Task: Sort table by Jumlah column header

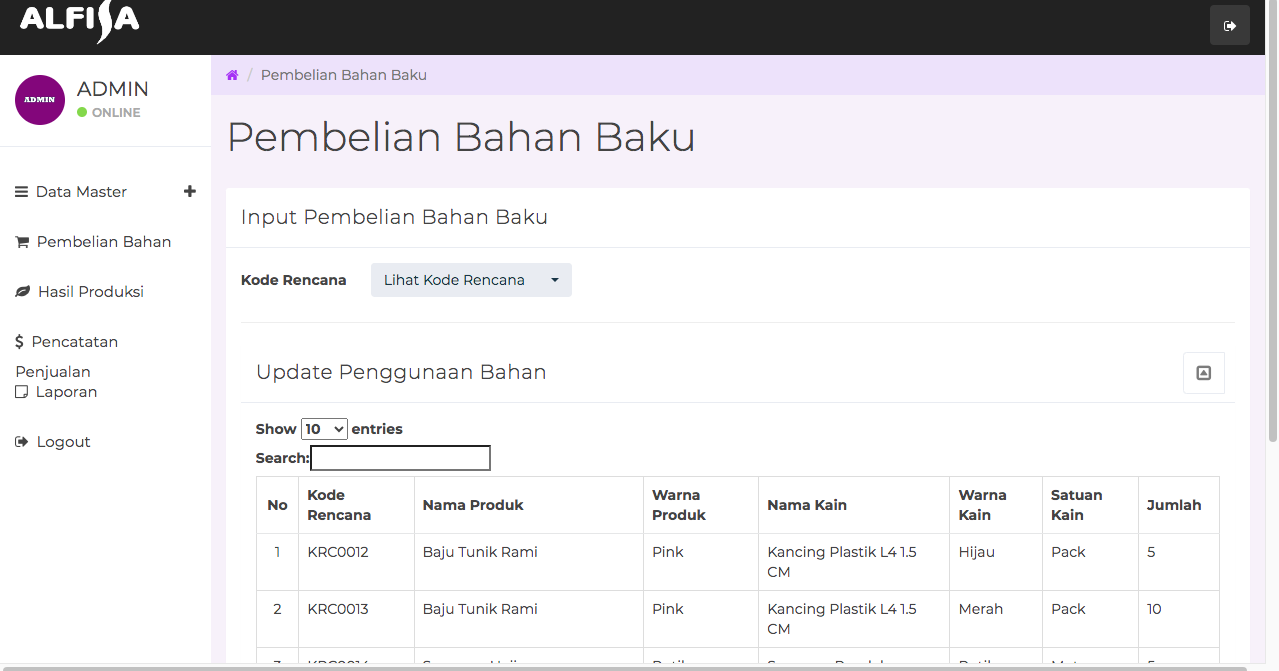Action: pos(1174,505)
